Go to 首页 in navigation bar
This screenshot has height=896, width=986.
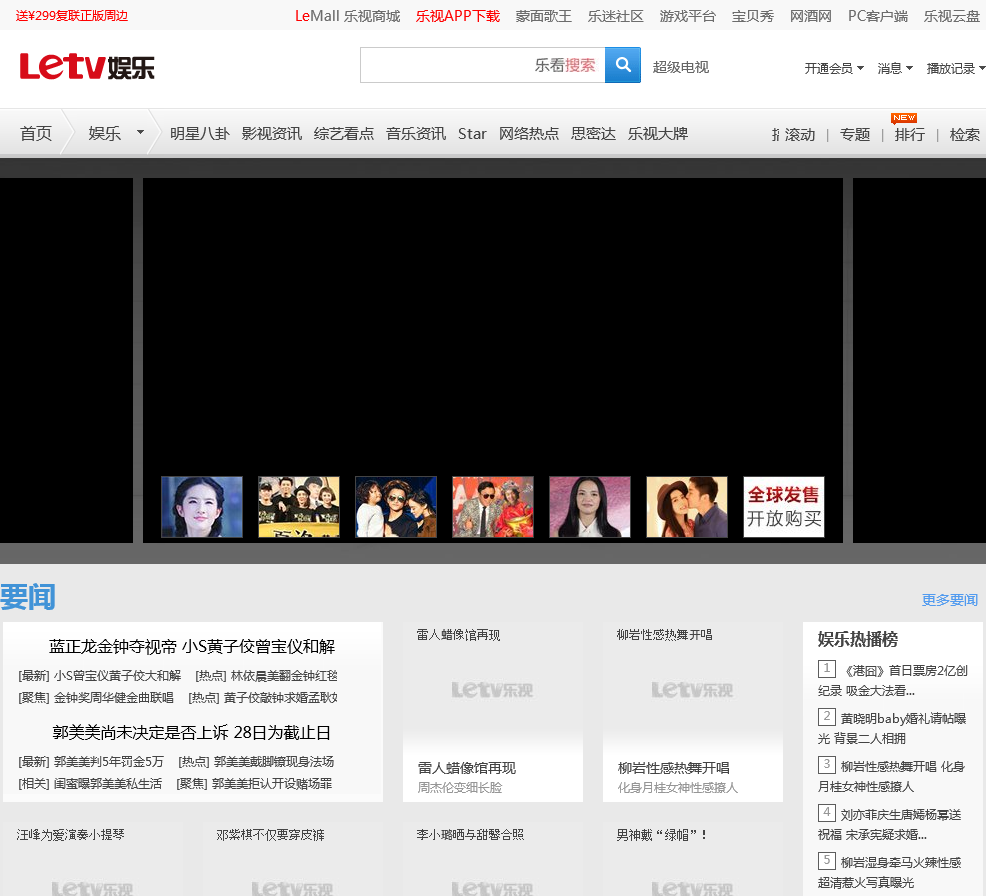click(36, 133)
